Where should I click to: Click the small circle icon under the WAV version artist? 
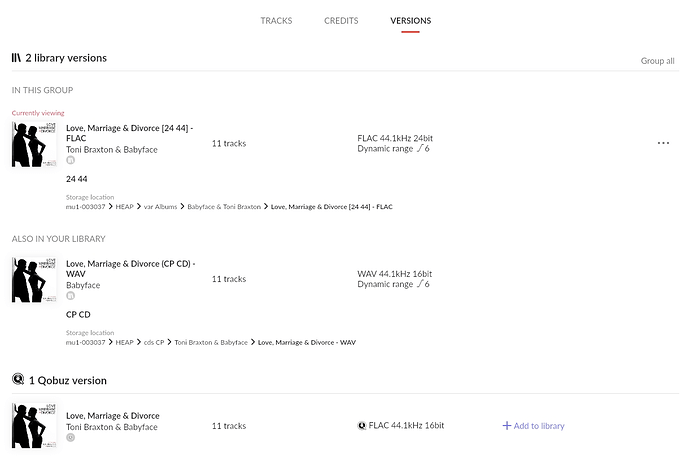pos(70,296)
